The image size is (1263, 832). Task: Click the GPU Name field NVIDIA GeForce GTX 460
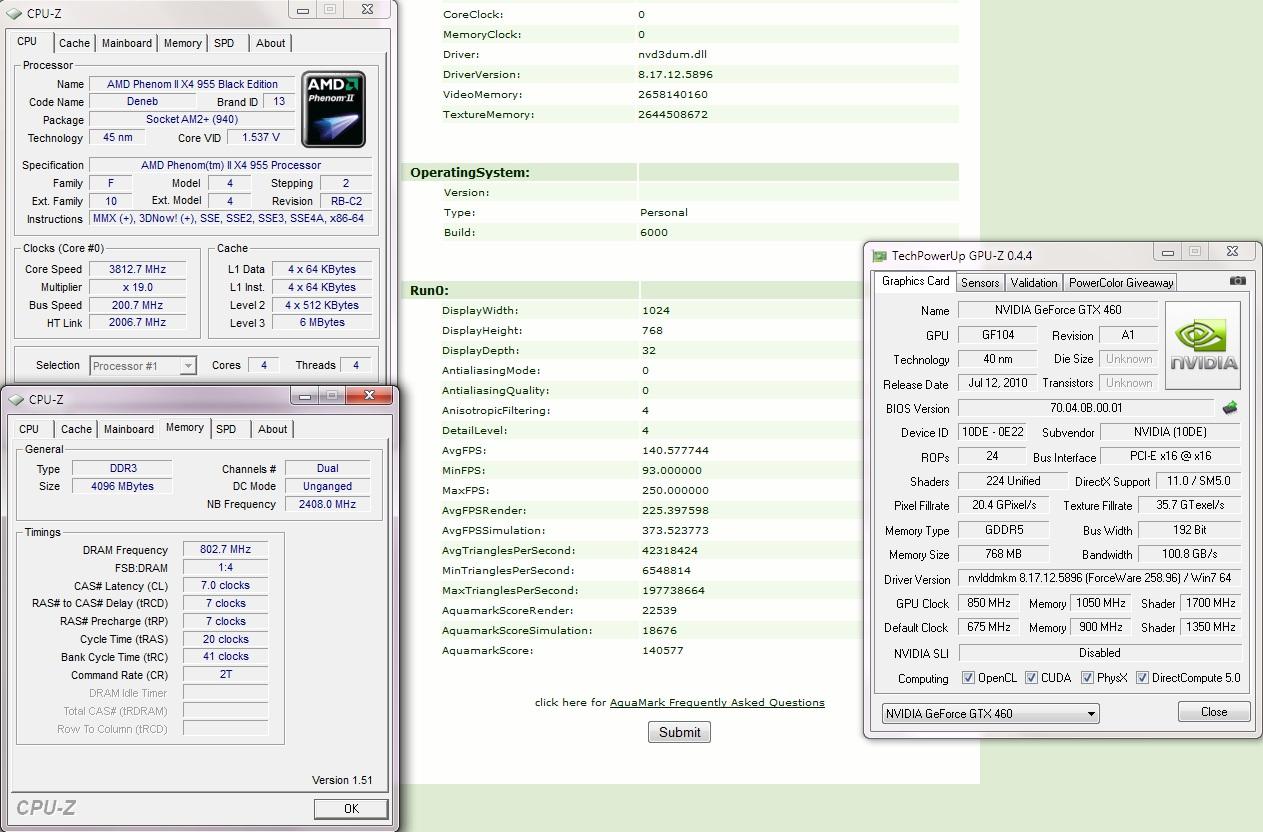pos(1058,310)
